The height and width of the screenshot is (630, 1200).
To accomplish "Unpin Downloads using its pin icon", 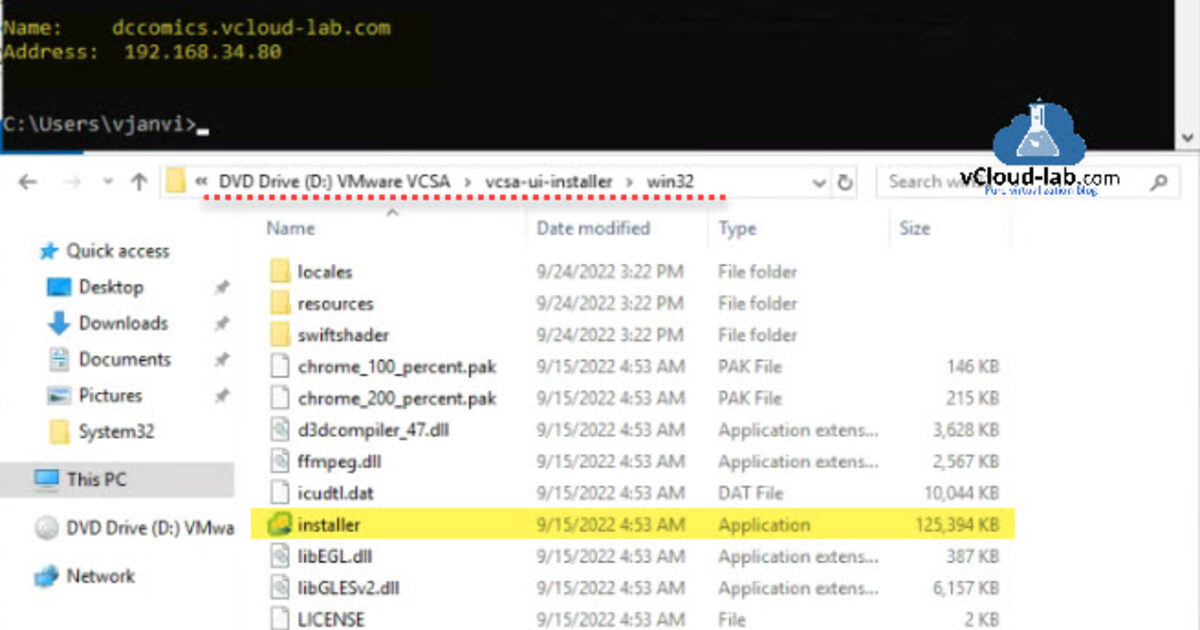I will point(222,324).
